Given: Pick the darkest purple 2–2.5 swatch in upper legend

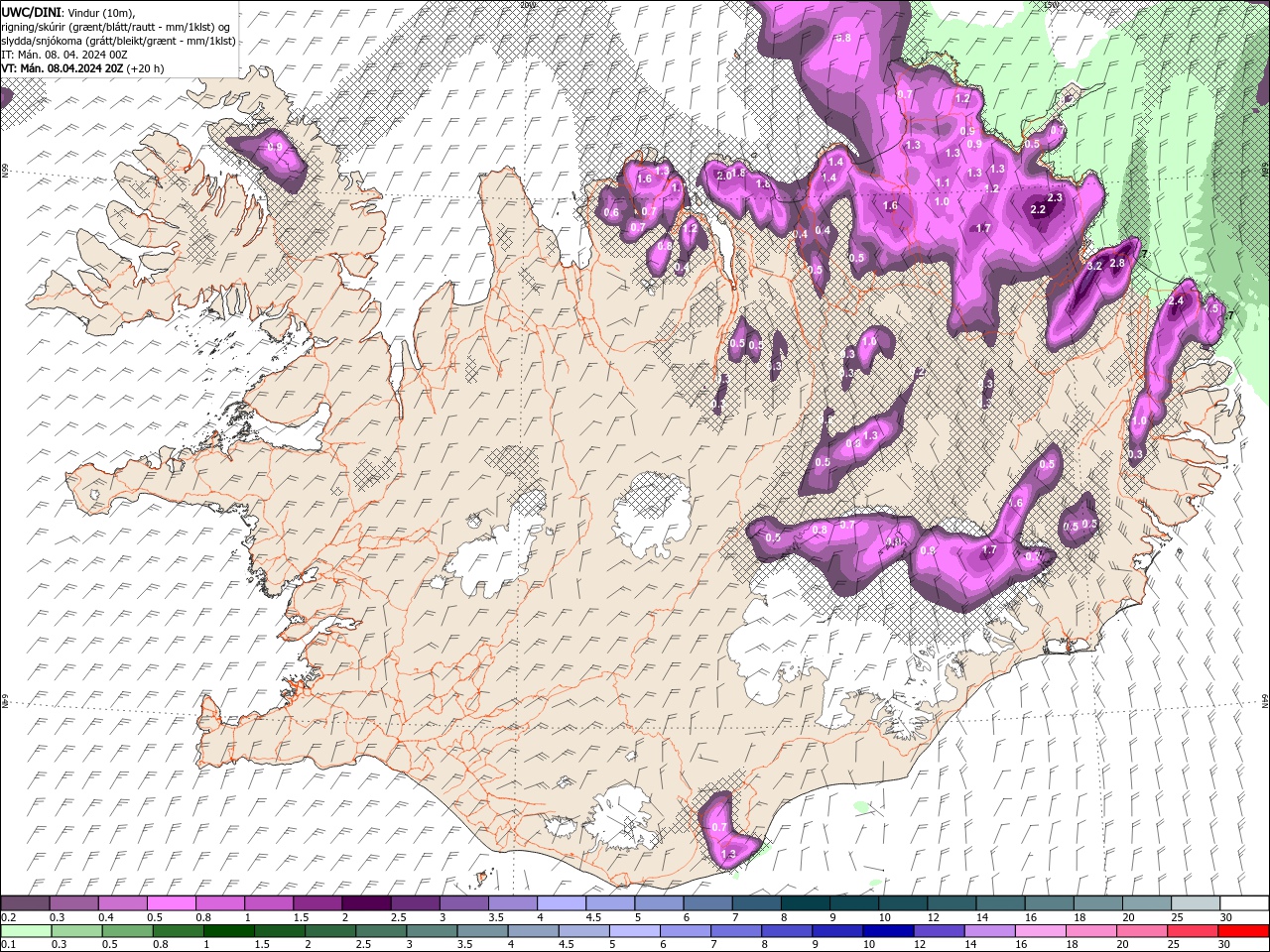Looking at the screenshot, I should click(365, 903).
